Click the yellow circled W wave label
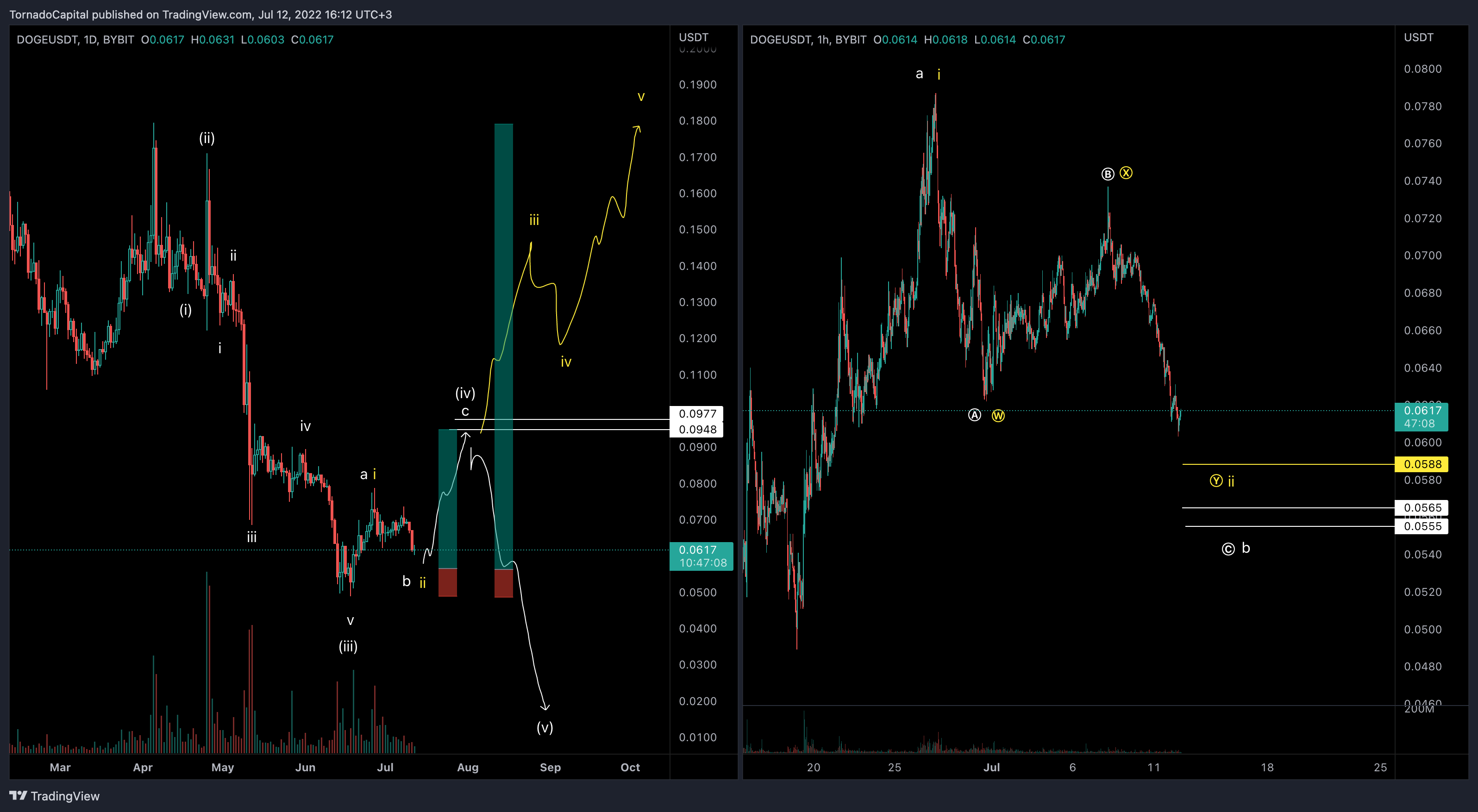Image resolution: width=1478 pixels, height=812 pixels. 998,416
